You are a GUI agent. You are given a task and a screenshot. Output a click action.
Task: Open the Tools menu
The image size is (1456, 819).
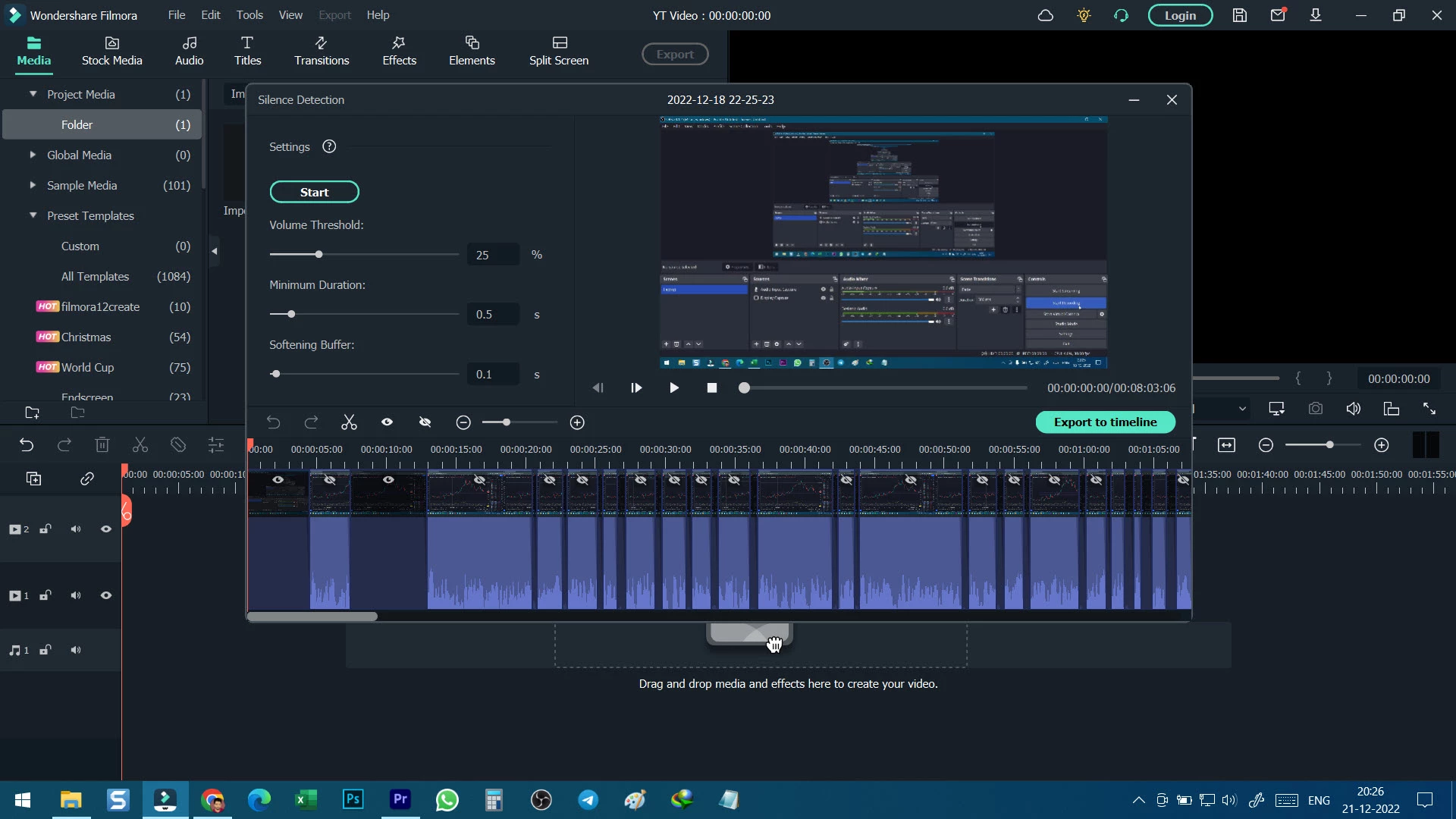(249, 15)
